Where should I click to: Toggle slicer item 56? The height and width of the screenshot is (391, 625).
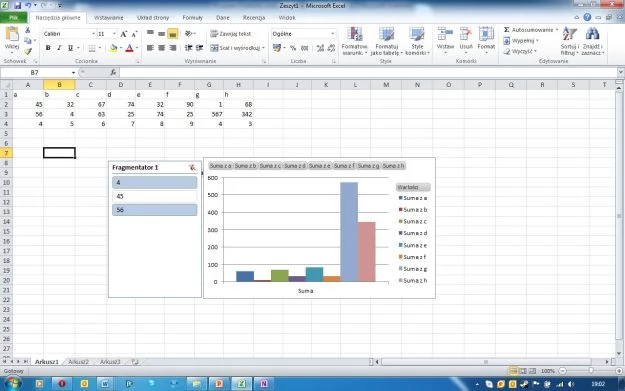point(155,210)
